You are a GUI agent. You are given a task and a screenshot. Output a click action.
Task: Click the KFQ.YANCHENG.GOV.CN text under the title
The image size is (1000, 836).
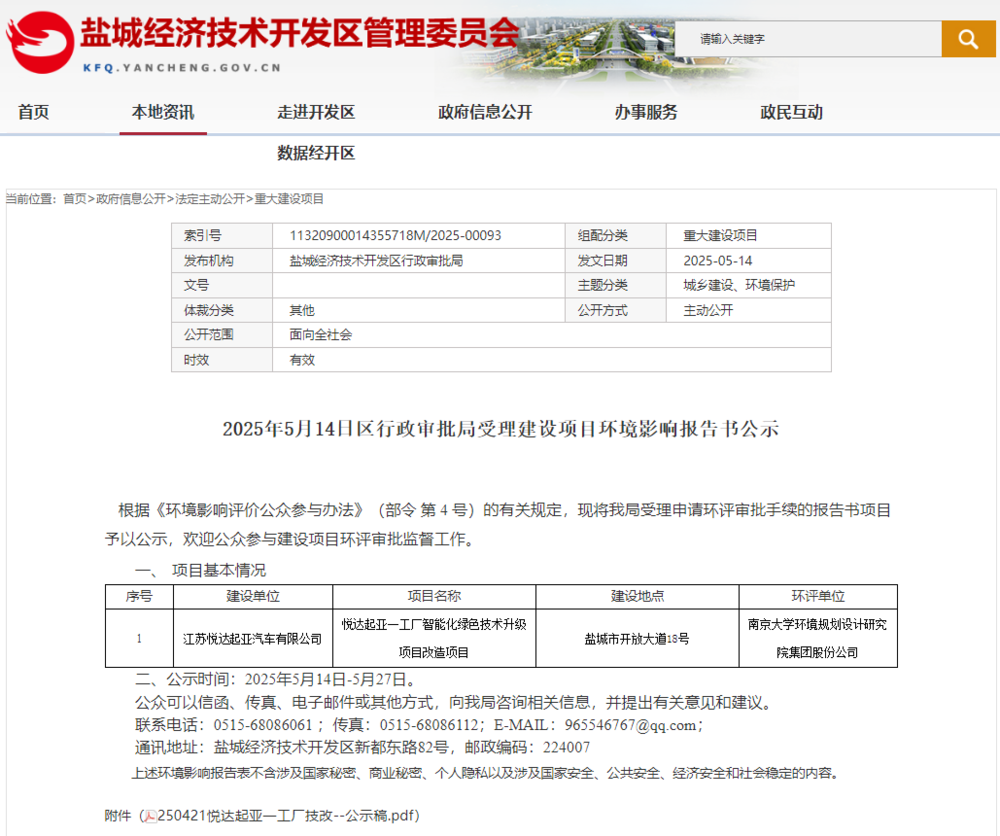(x=180, y=68)
